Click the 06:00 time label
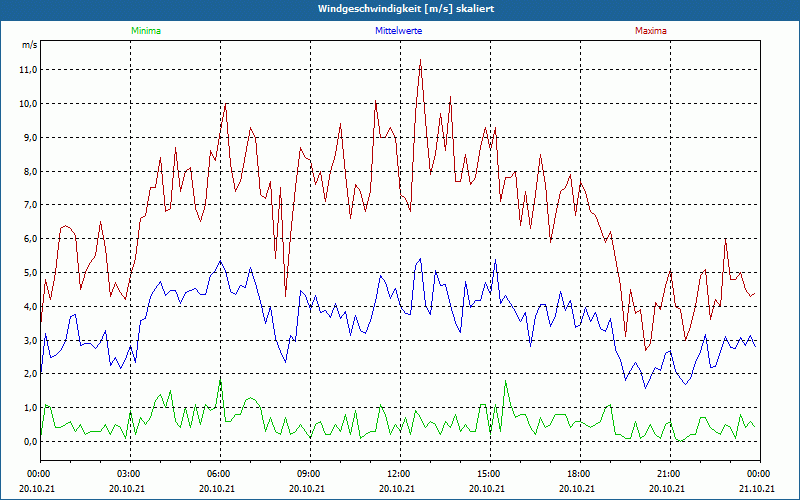The height and width of the screenshot is (500, 800). point(220,473)
